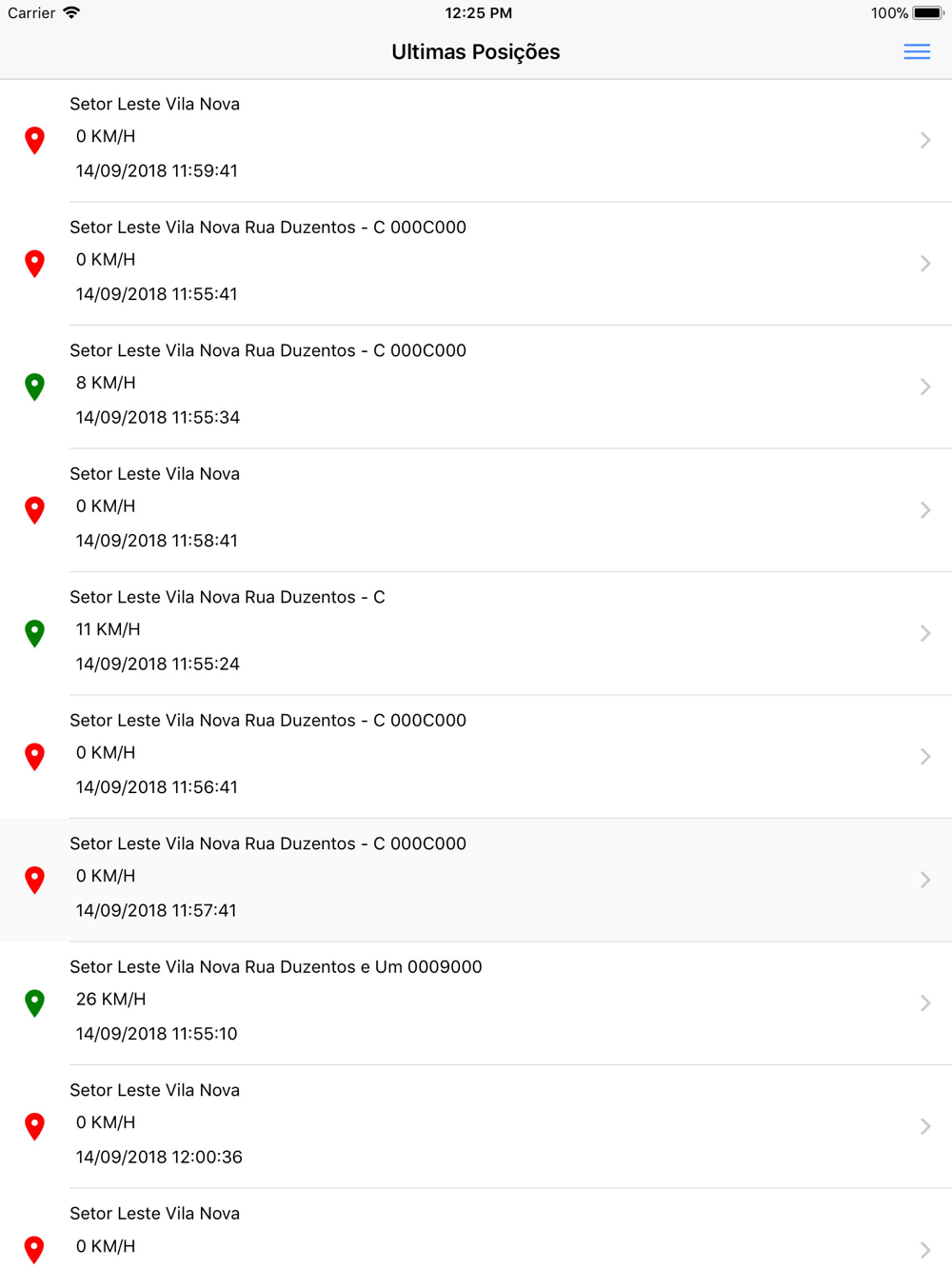Tap green pin for 11 KM/H entry
Viewport: 952px width, 1269px height.
point(34,633)
